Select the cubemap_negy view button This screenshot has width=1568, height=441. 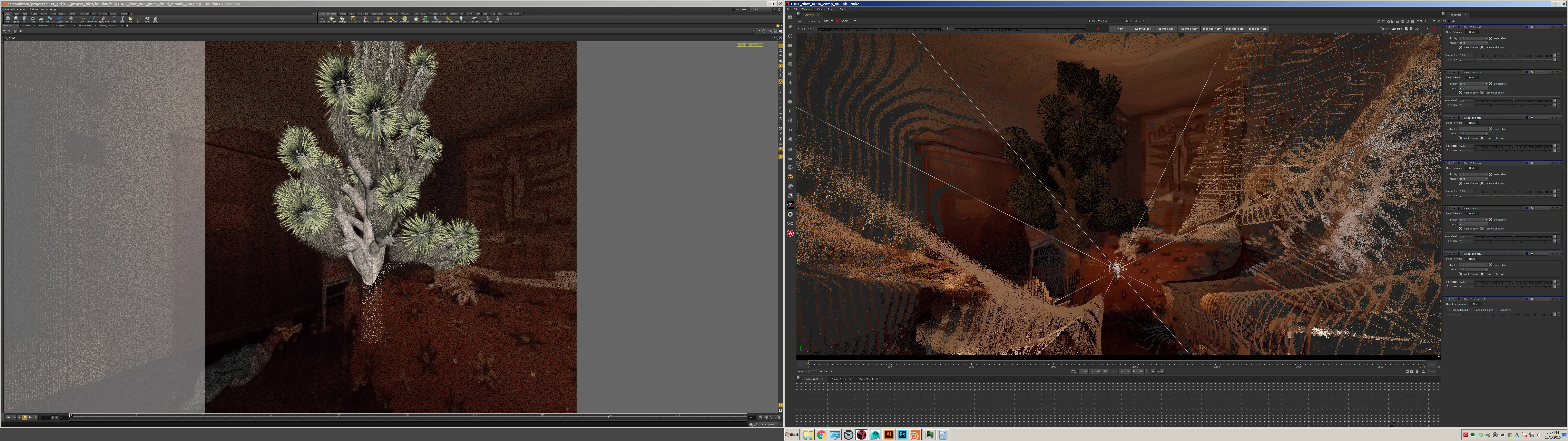point(1212,29)
